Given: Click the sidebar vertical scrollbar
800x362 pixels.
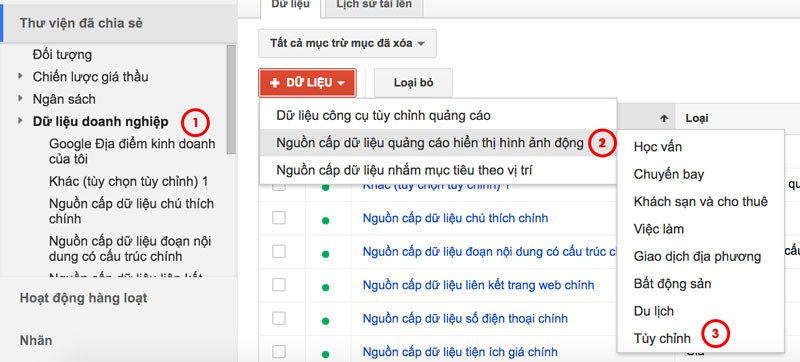Looking at the screenshot, I should 231,100.
